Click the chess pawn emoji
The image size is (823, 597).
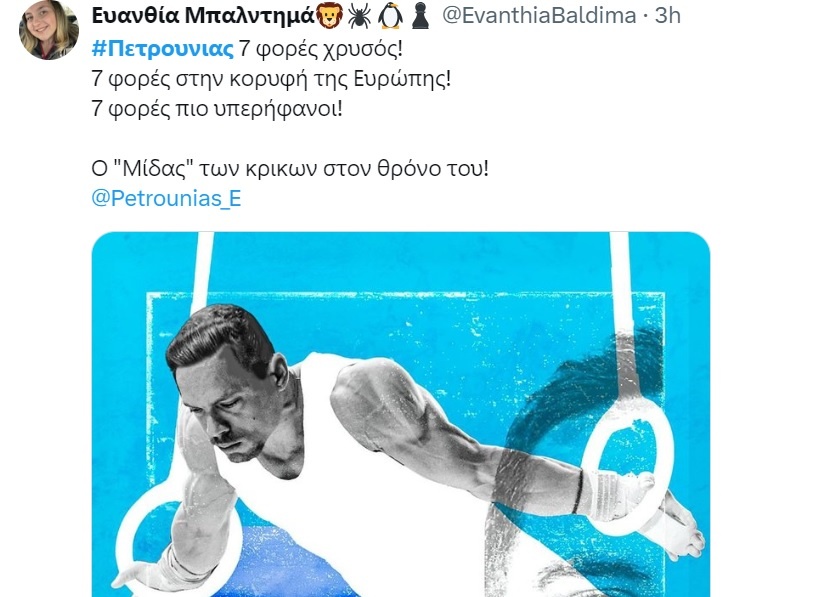(420, 16)
